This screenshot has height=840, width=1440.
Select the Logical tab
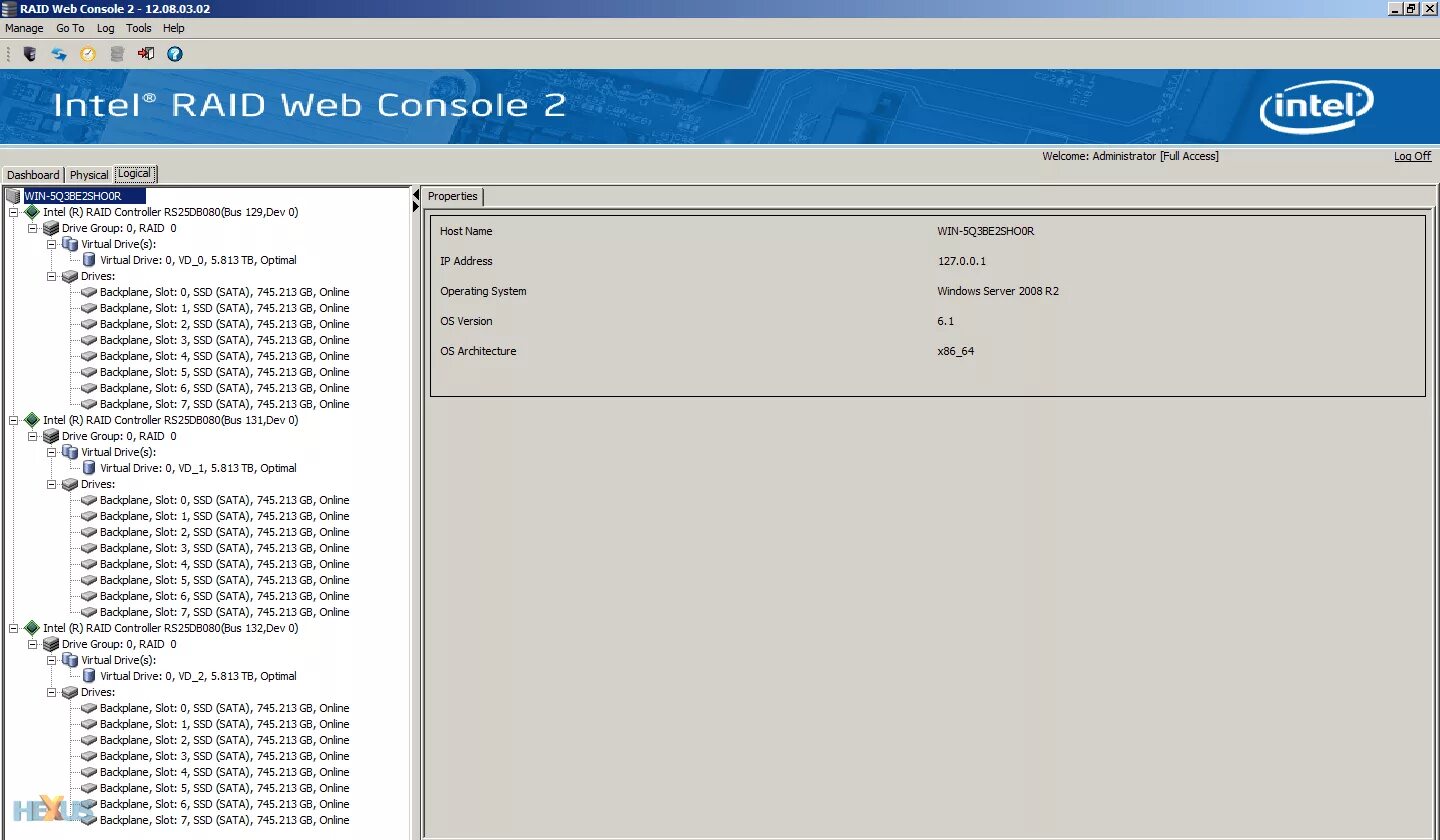point(135,174)
